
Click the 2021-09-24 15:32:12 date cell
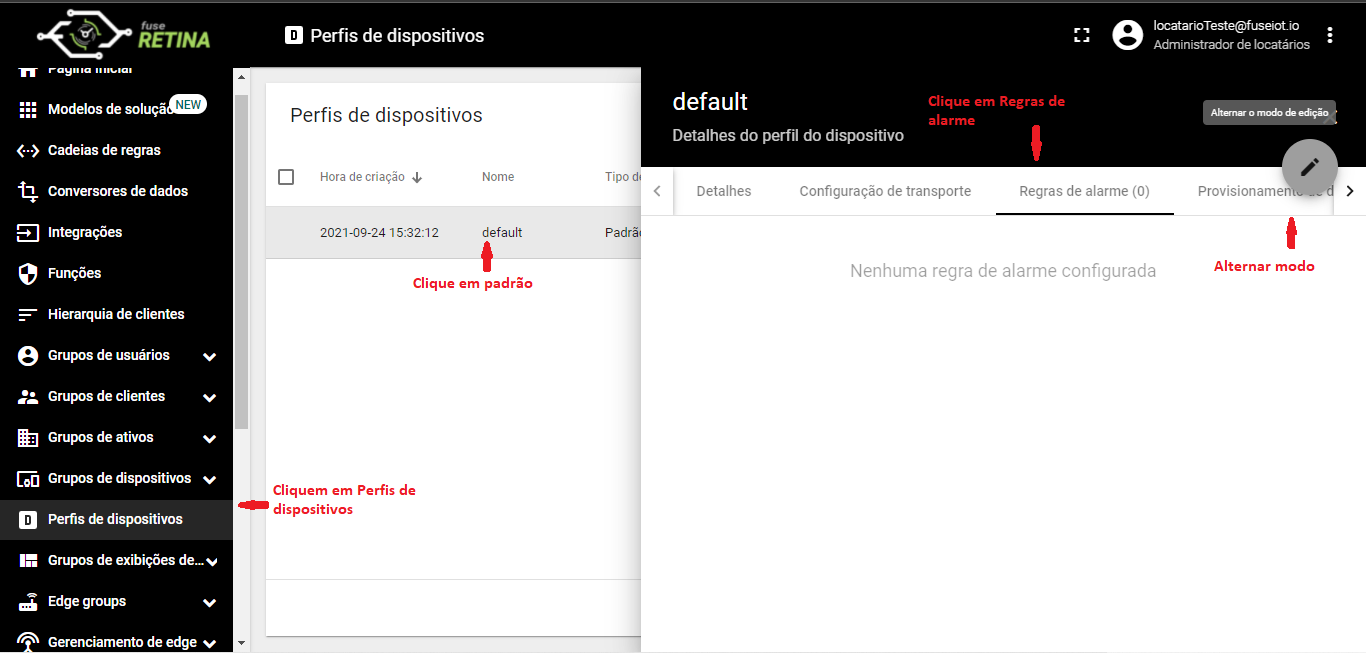click(379, 232)
